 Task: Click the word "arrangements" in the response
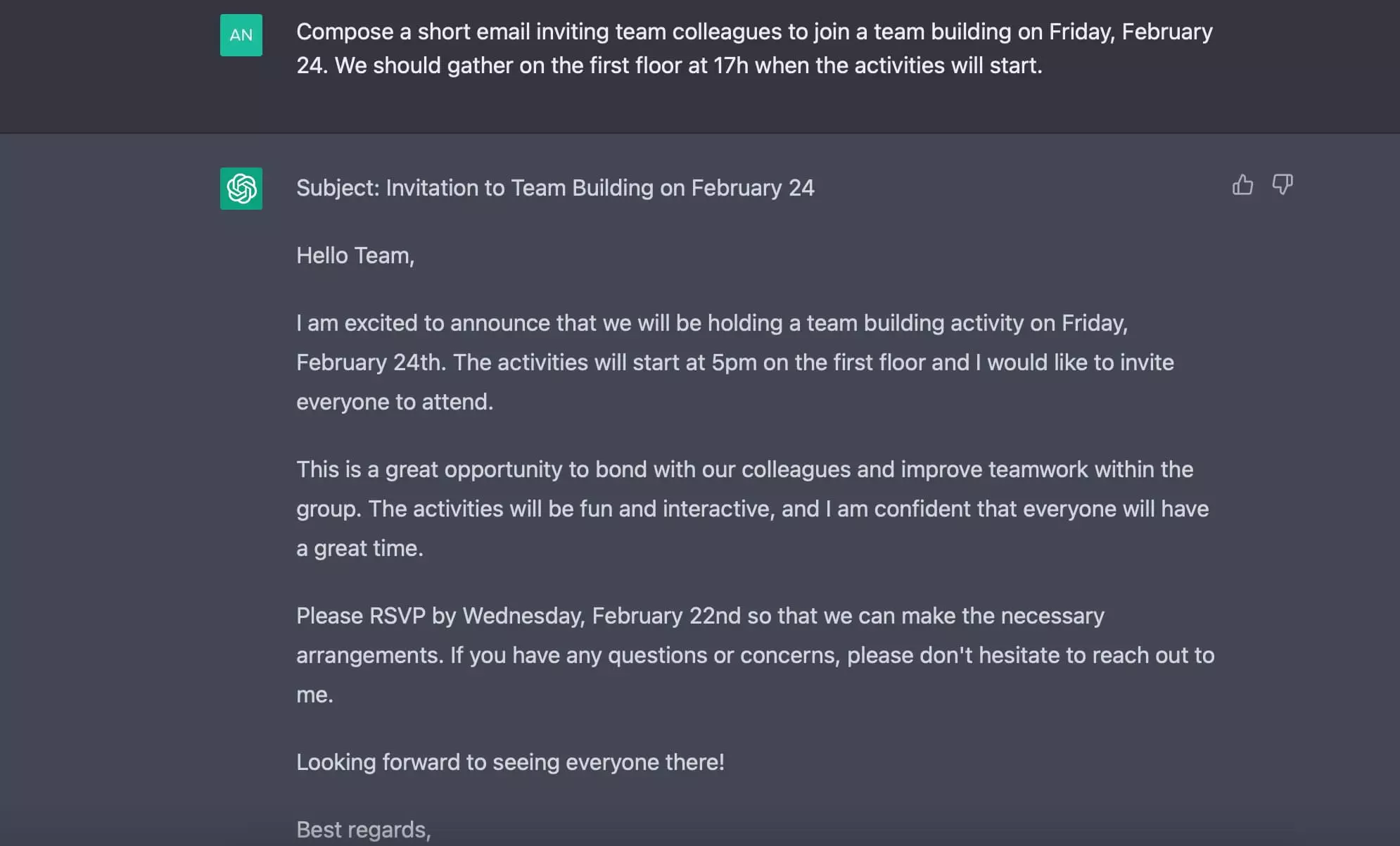pos(369,655)
